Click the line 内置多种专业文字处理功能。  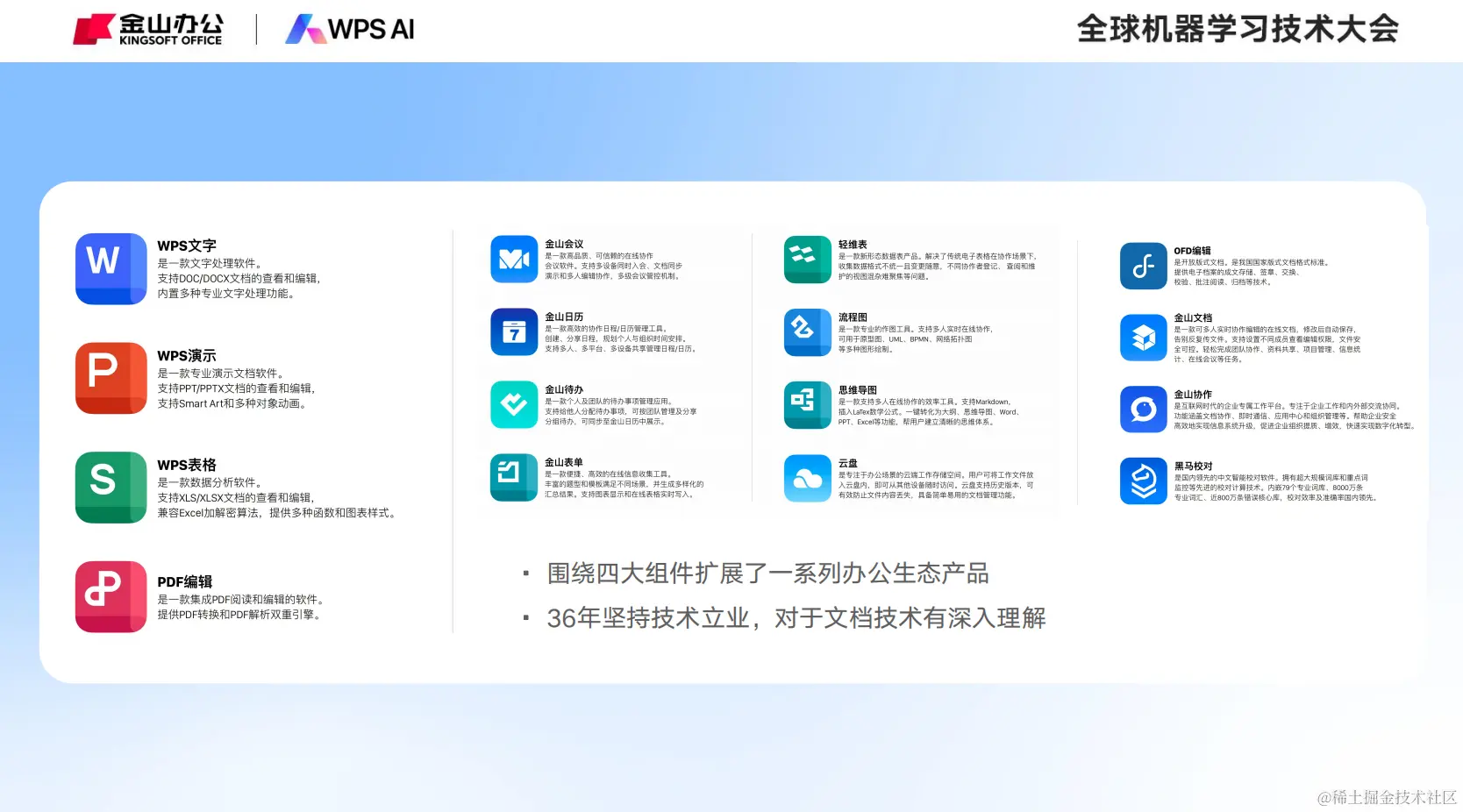(228, 294)
